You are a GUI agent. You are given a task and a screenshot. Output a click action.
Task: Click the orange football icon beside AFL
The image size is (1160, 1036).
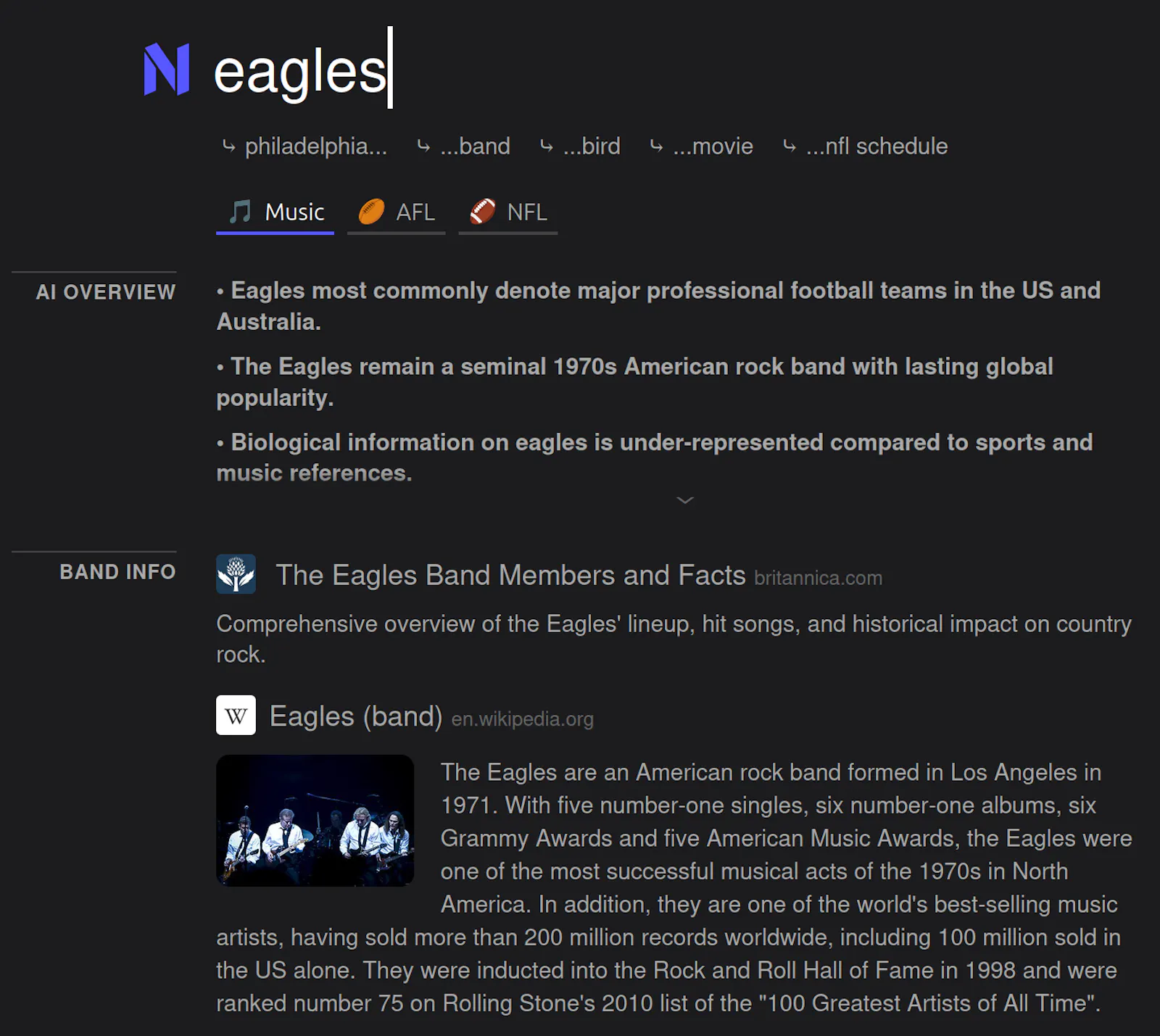tap(371, 212)
